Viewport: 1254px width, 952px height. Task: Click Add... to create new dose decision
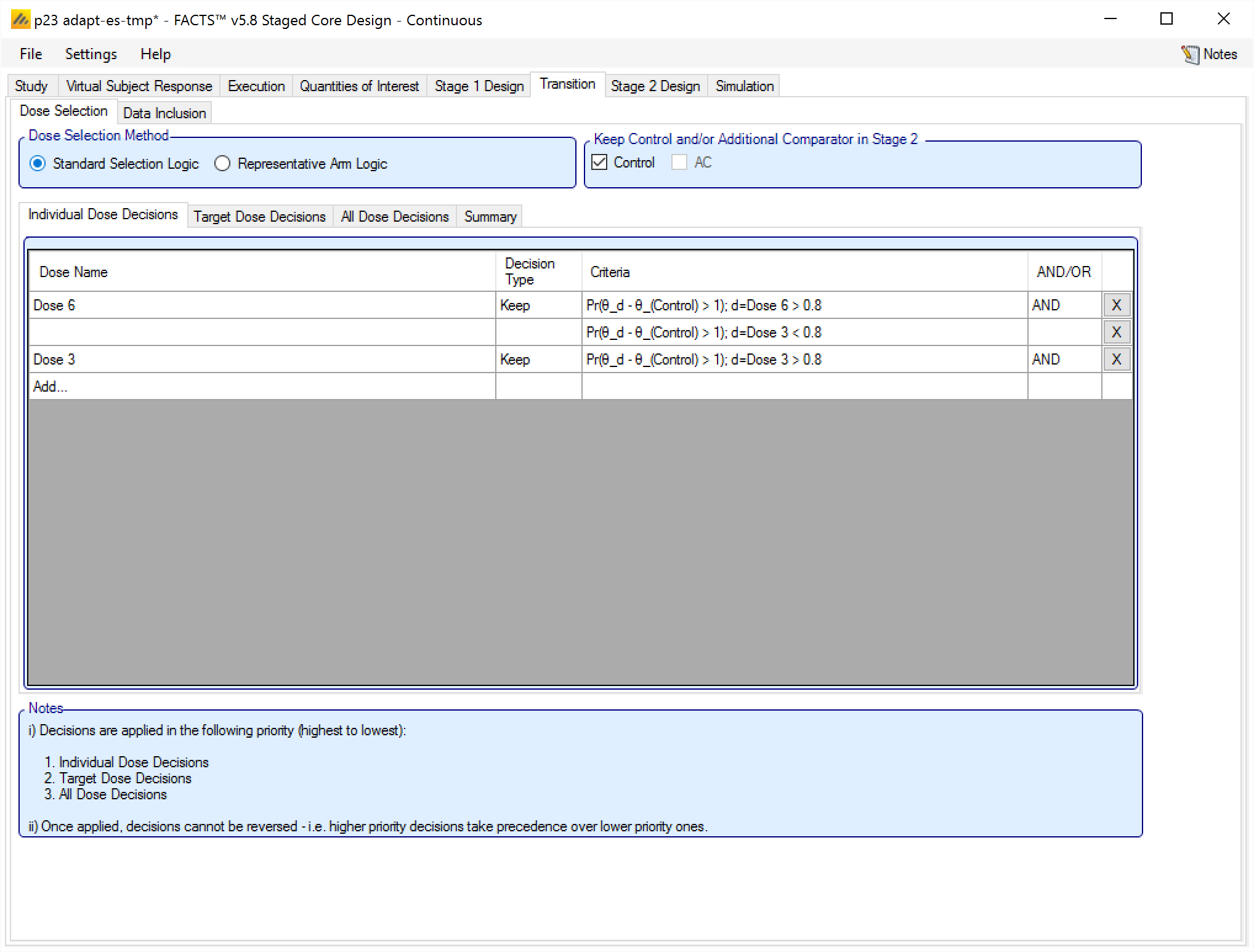coord(51,386)
